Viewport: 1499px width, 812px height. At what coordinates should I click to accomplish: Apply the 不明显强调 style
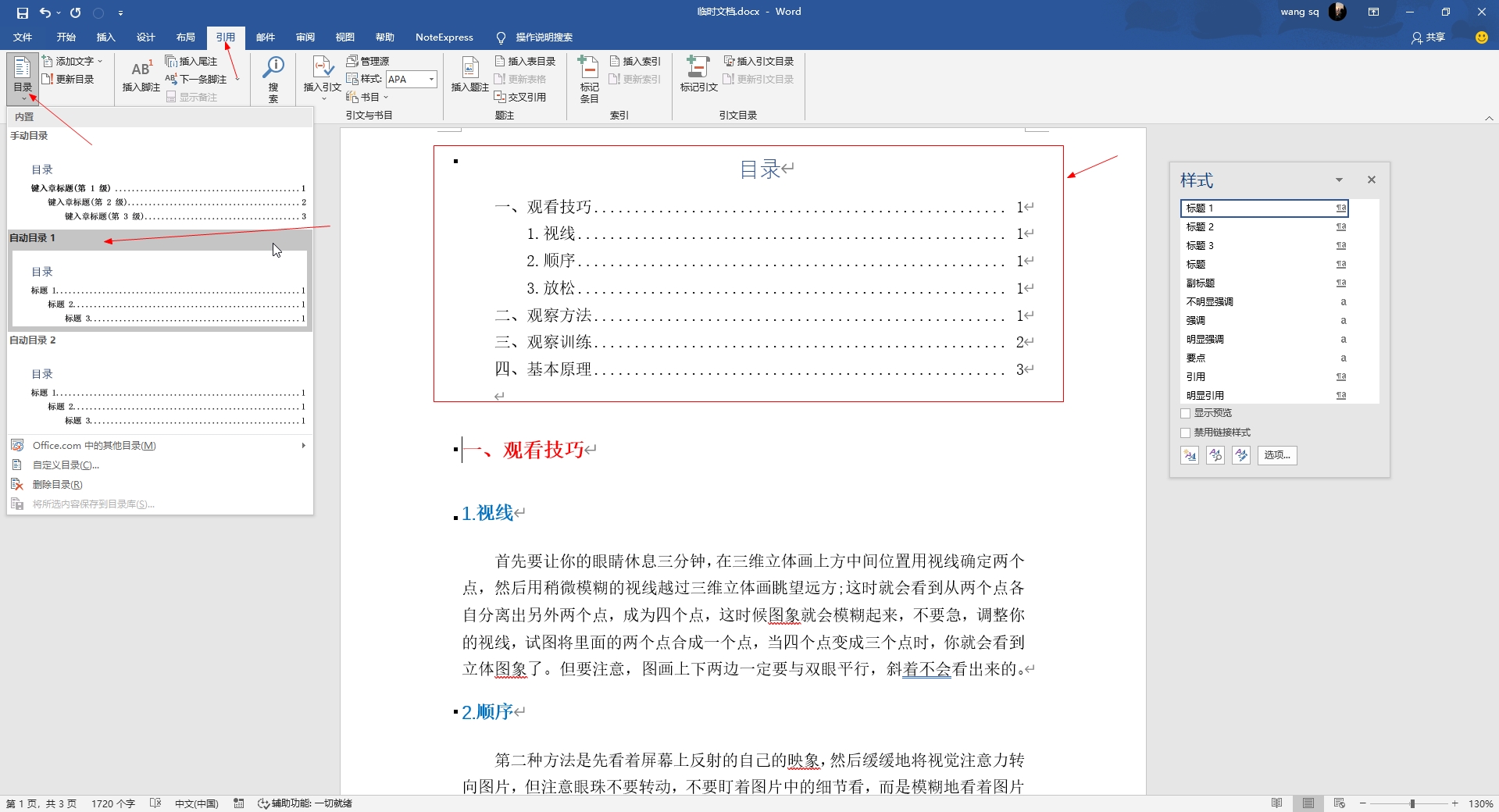pyautogui.click(x=1264, y=301)
